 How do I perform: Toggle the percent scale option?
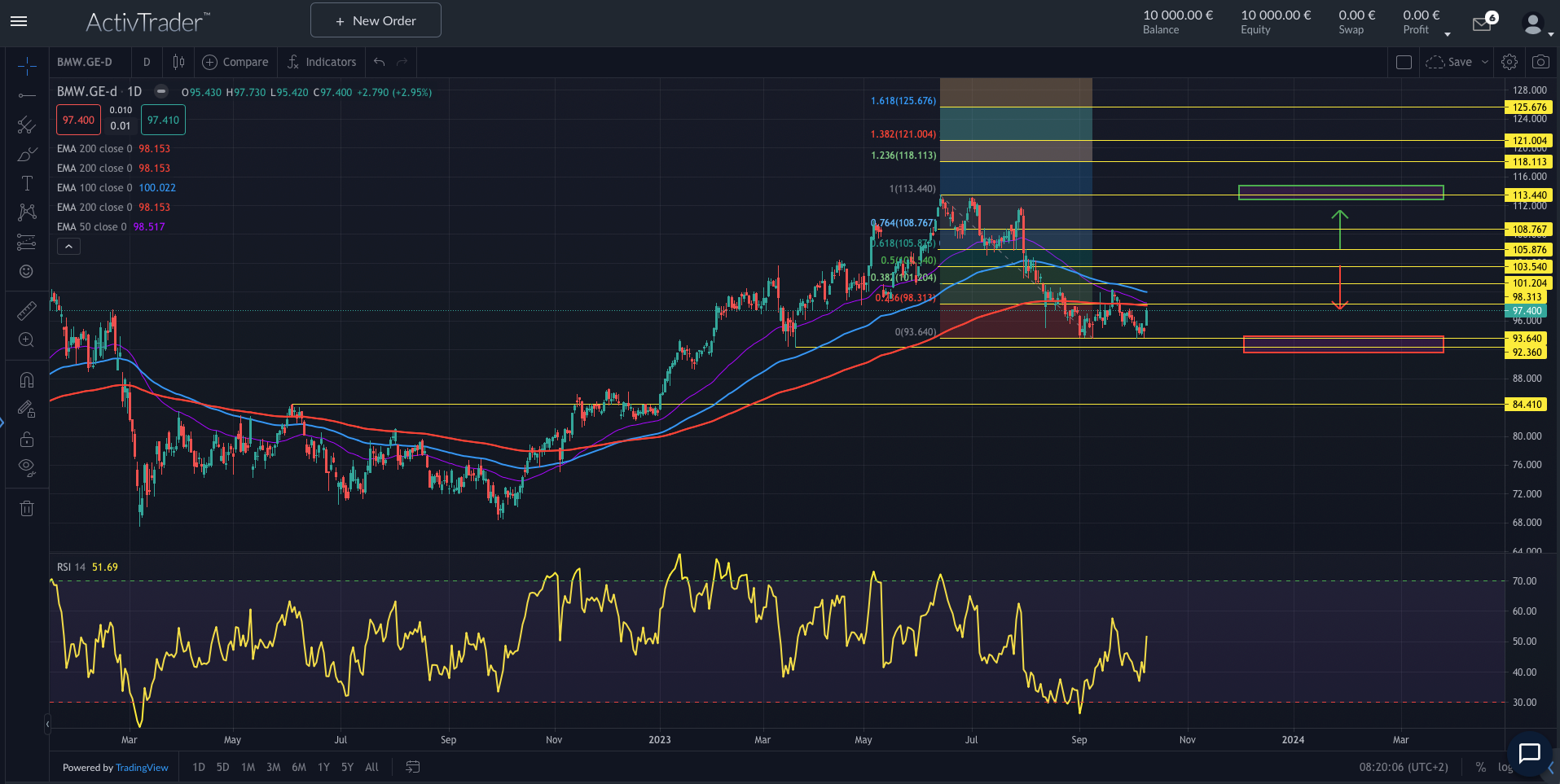(1480, 767)
